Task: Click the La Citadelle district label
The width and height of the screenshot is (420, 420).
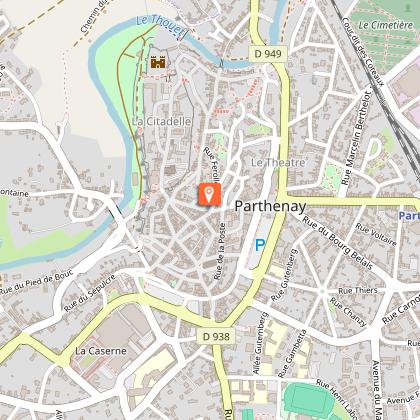Action: (x=162, y=121)
